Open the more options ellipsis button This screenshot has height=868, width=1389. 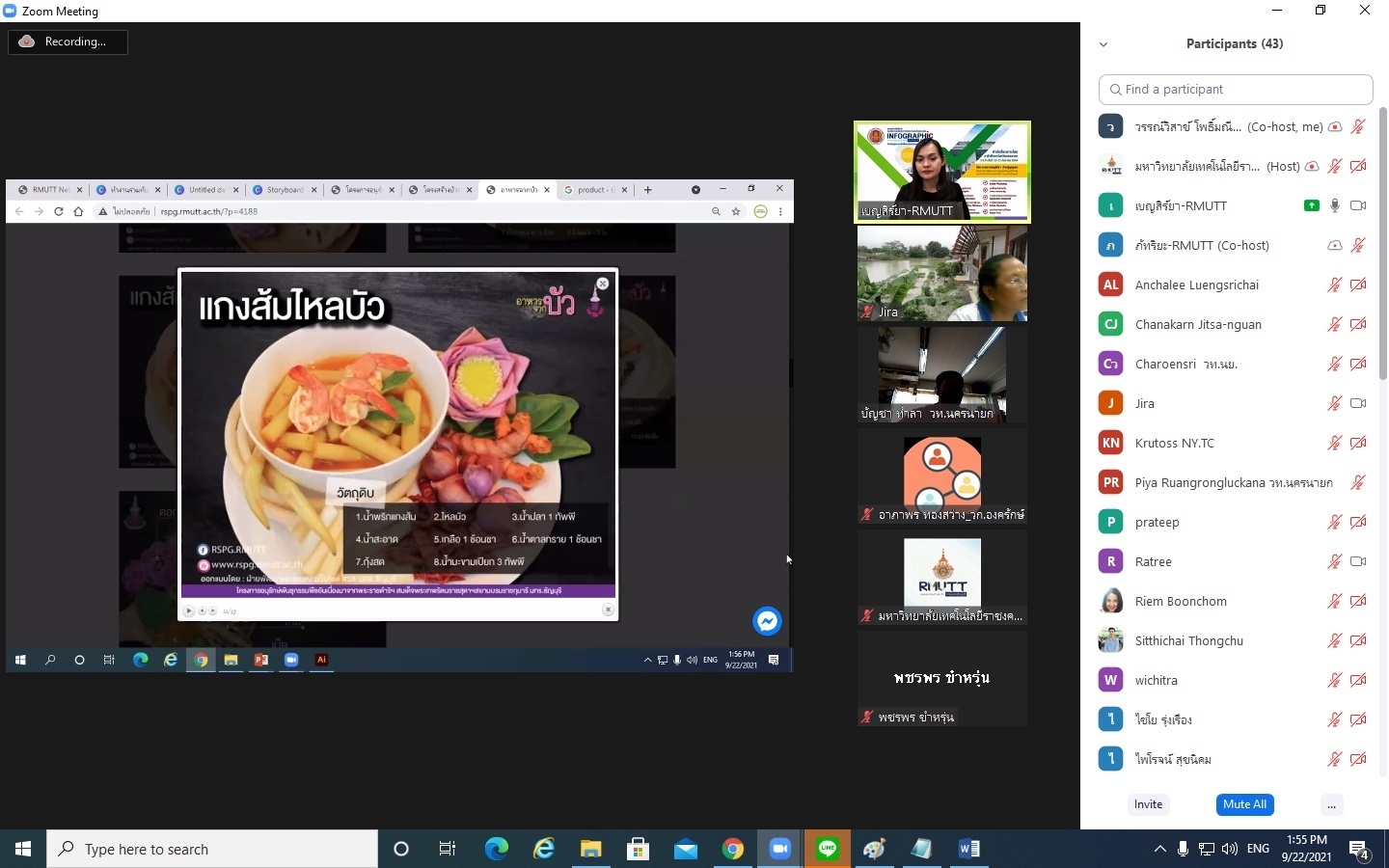tap(1331, 804)
